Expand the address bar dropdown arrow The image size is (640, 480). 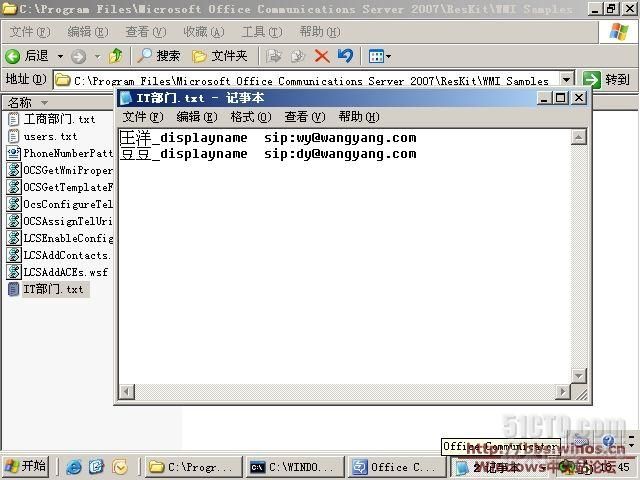[567, 80]
